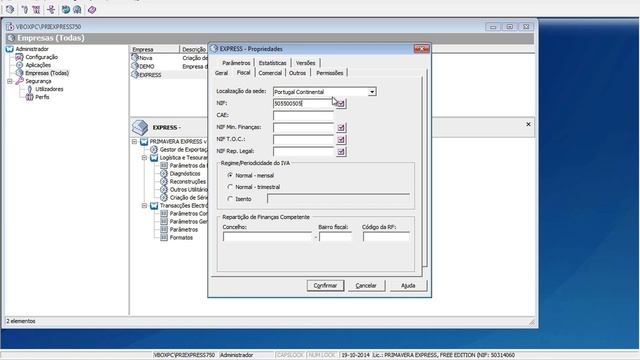Collapse the Segurança tree node

[x=10, y=81]
